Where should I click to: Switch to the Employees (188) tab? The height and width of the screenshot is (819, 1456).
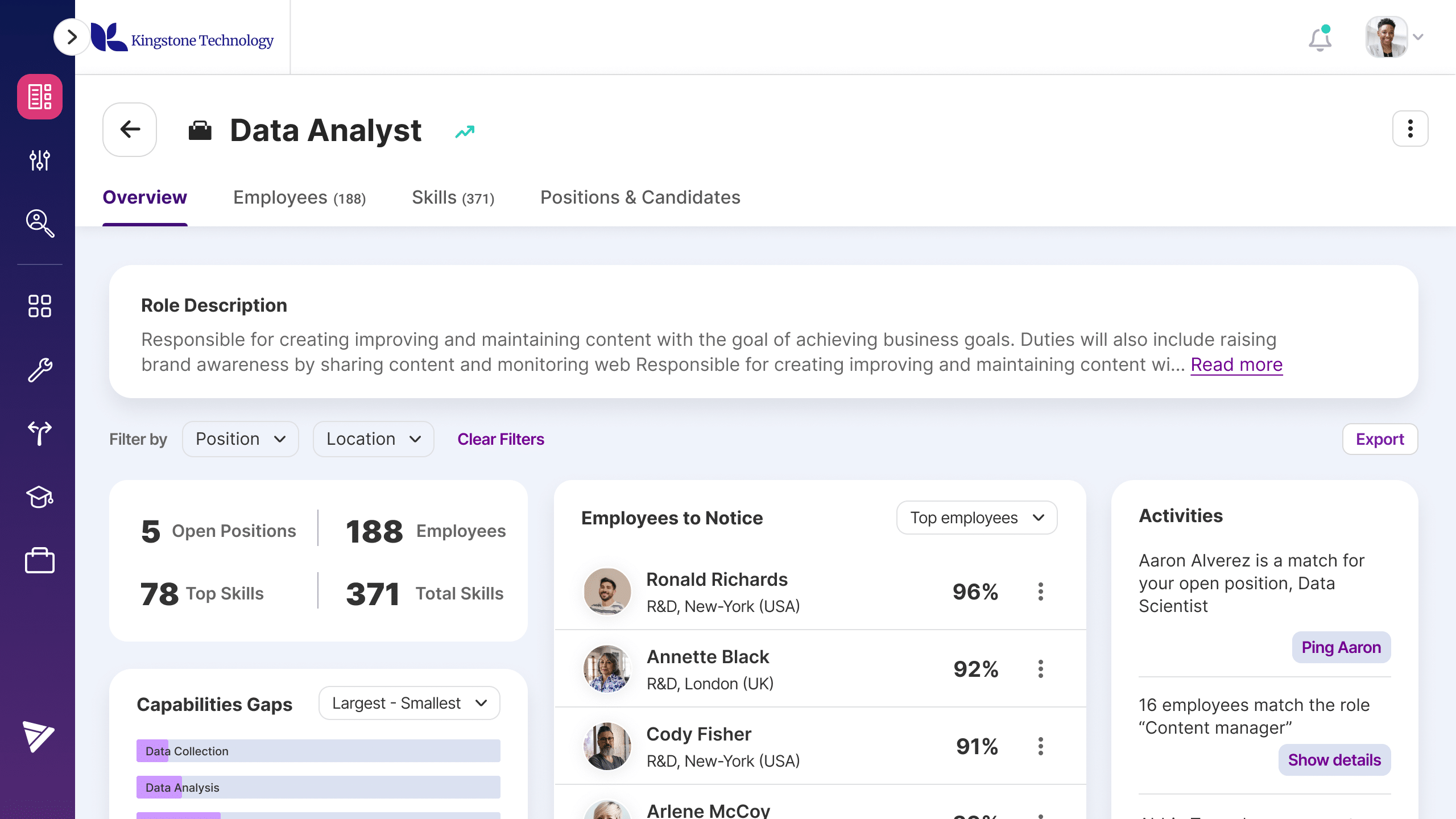300,197
